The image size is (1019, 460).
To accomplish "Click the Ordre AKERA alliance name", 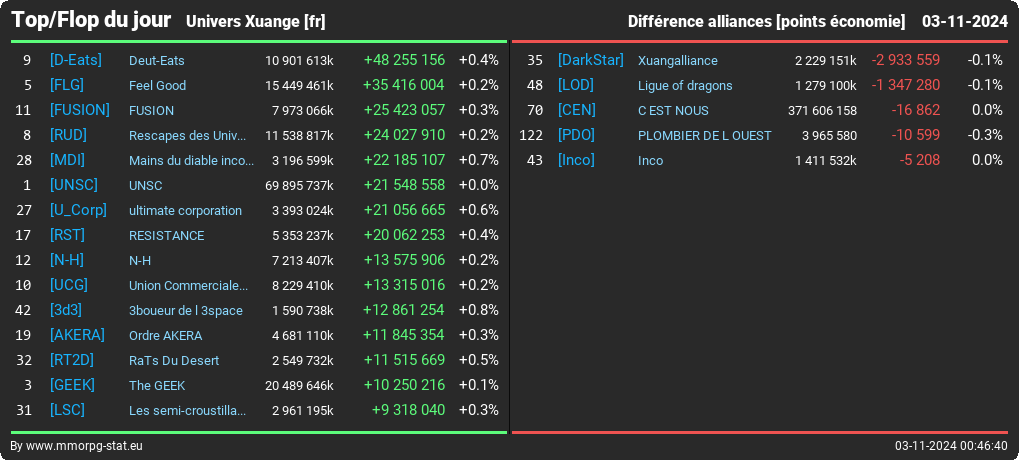I will [x=165, y=336].
